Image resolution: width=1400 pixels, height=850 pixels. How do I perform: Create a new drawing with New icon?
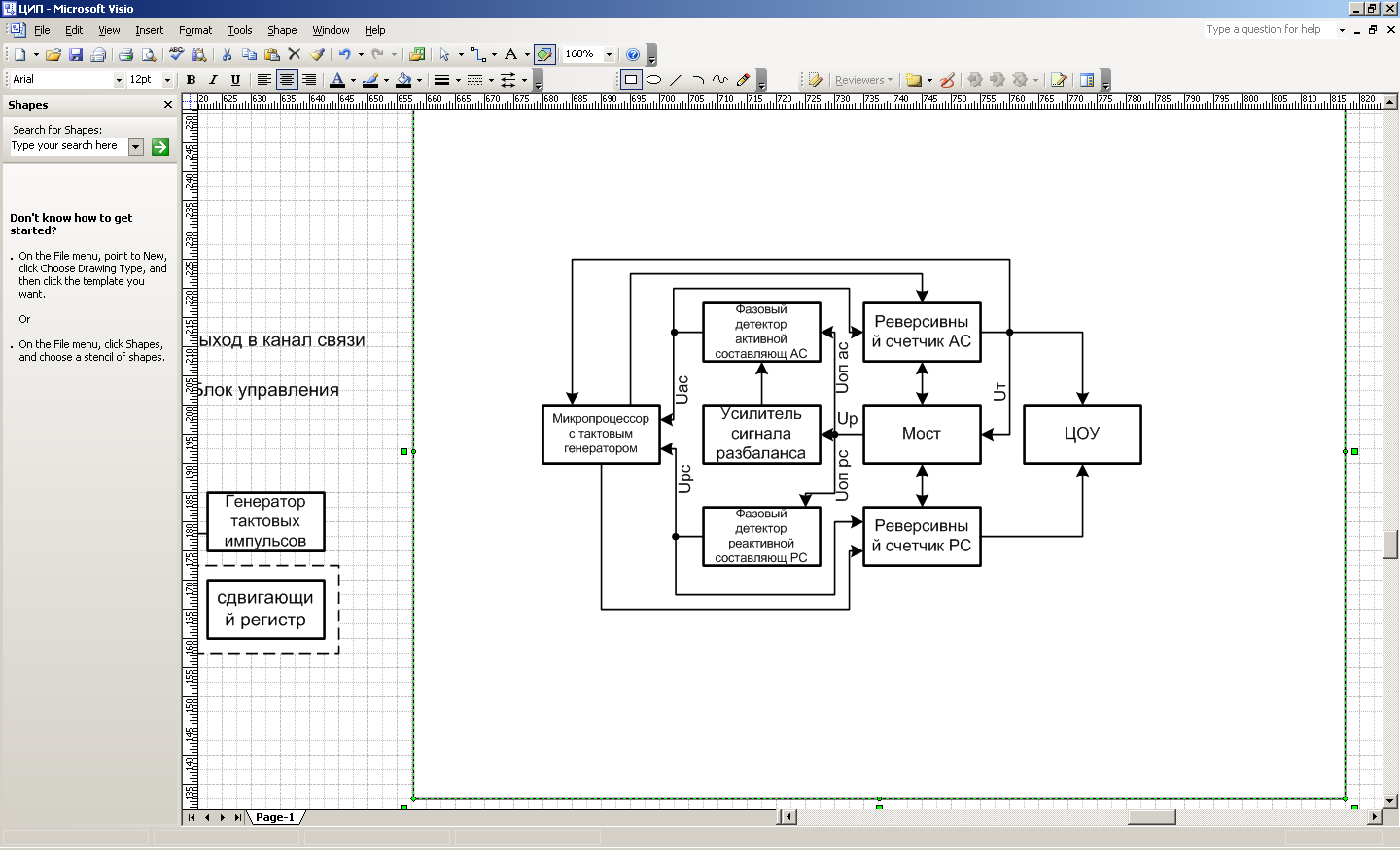pos(19,54)
